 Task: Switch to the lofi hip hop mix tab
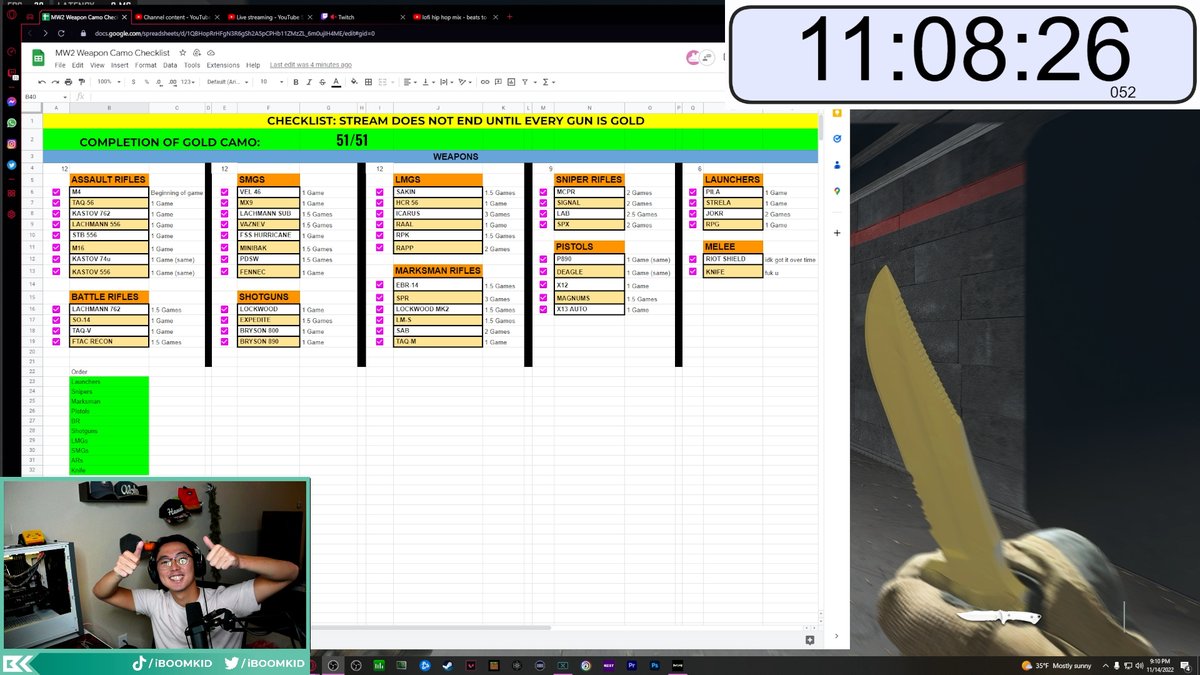[x=455, y=18]
